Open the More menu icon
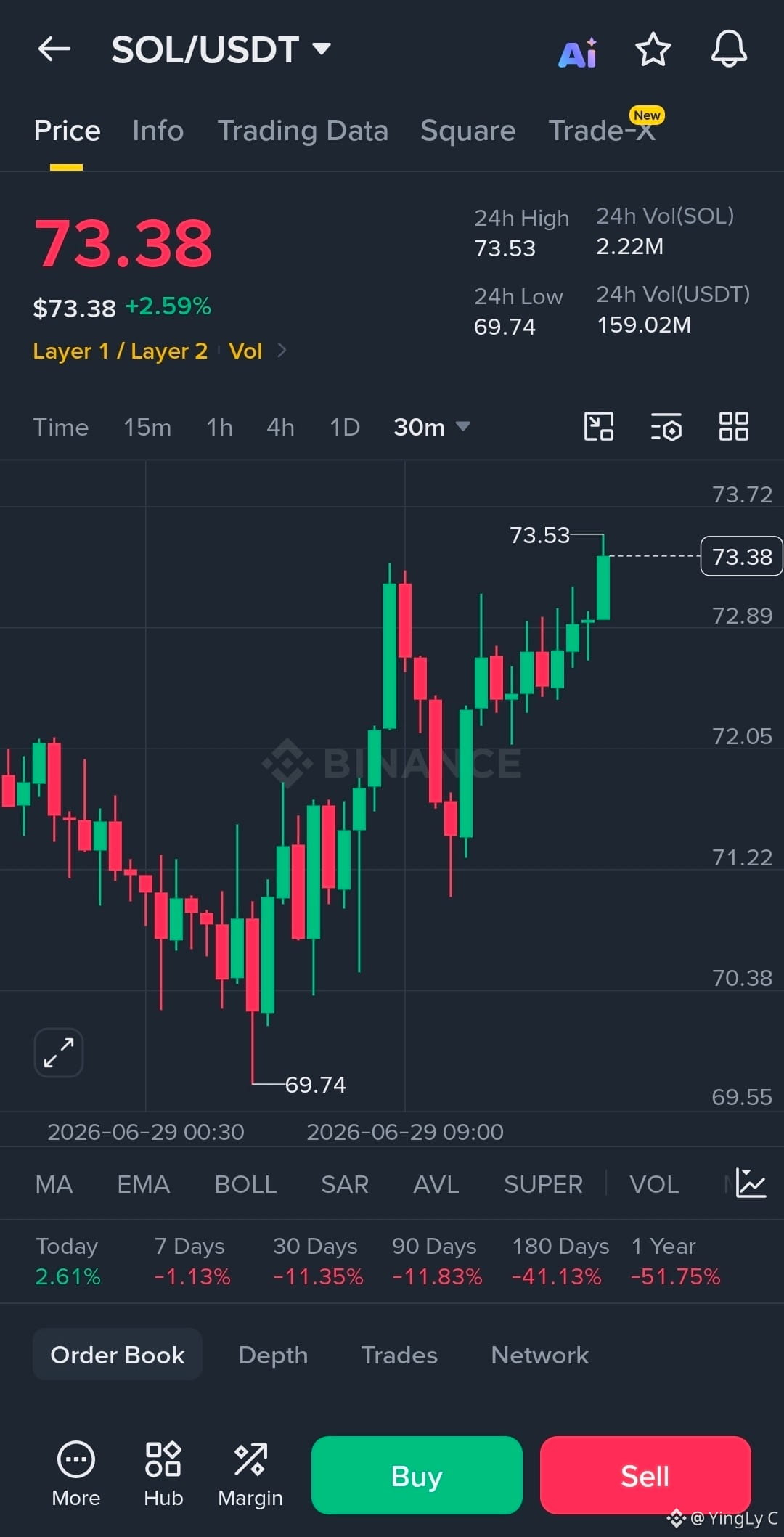The width and height of the screenshot is (784, 1537). 75,1474
